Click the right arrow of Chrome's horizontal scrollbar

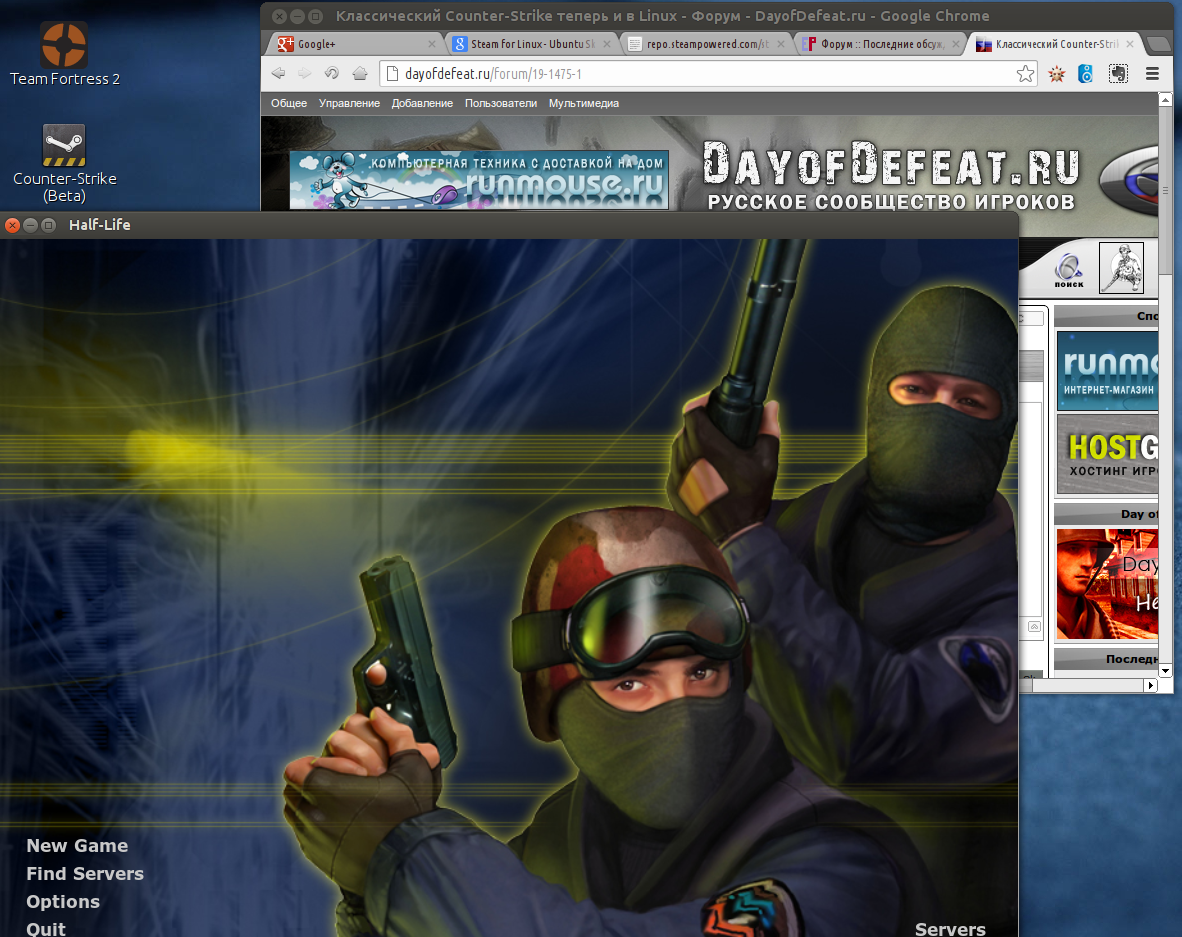1150,685
